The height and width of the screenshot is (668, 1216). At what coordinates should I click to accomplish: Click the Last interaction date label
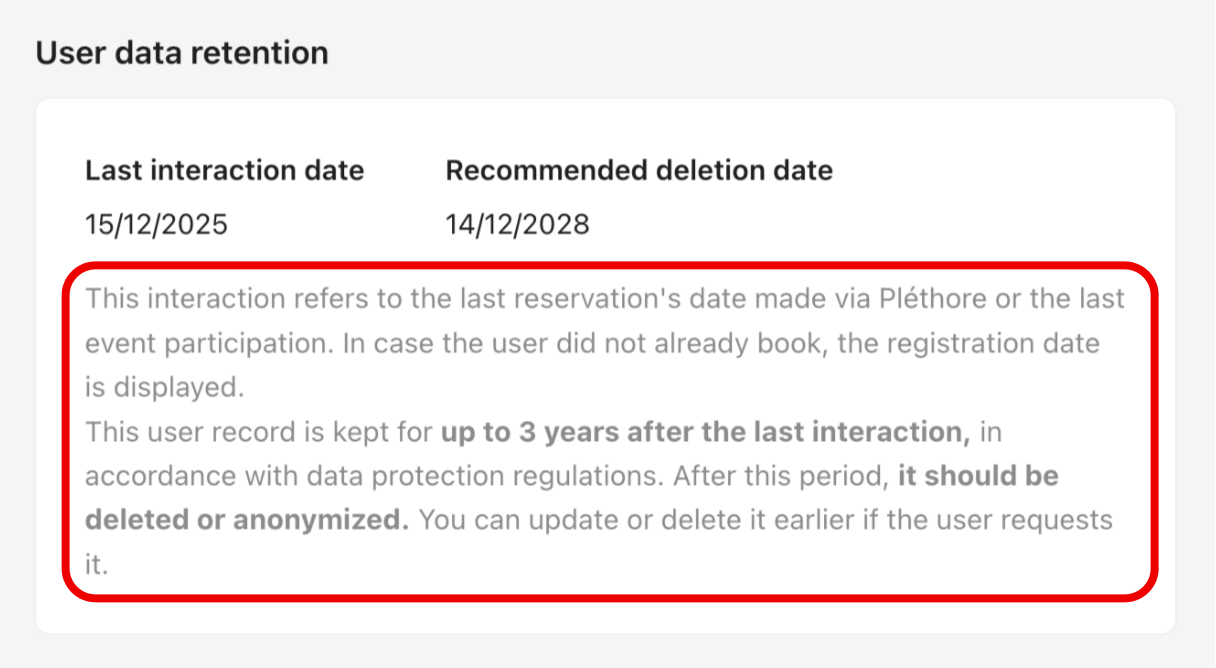click(224, 171)
